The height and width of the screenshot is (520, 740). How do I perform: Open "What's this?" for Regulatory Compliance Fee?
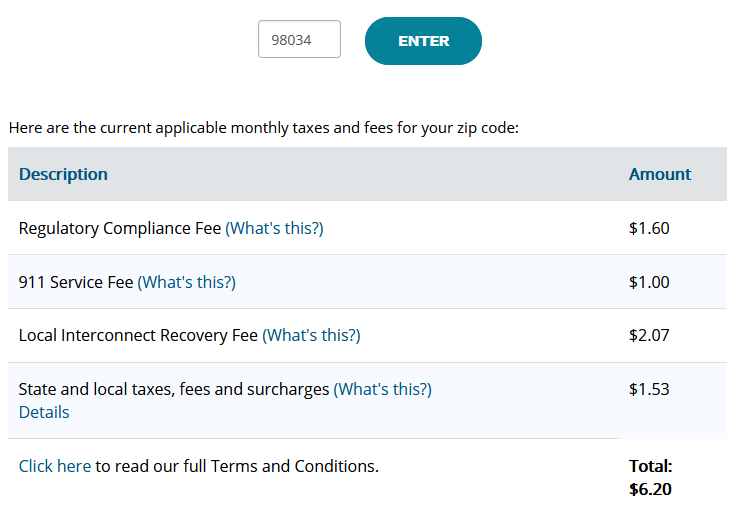coord(274,228)
